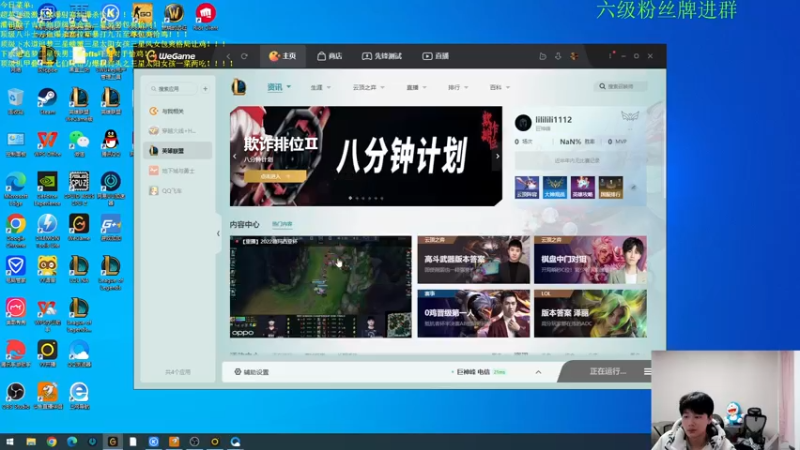The width and height of the screenshot is (800, 450).
Task: Show previous banner with the left arrow
Action: pyautogui.click(x=235, y=156)
